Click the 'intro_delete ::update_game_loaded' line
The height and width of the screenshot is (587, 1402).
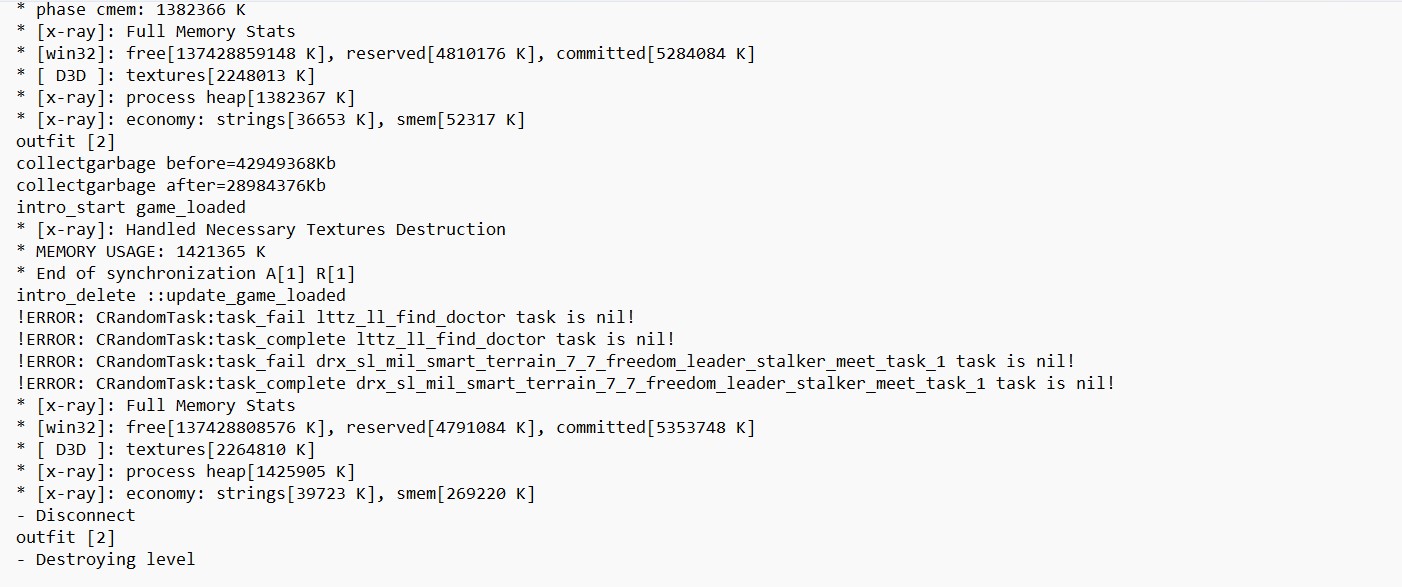181,296
